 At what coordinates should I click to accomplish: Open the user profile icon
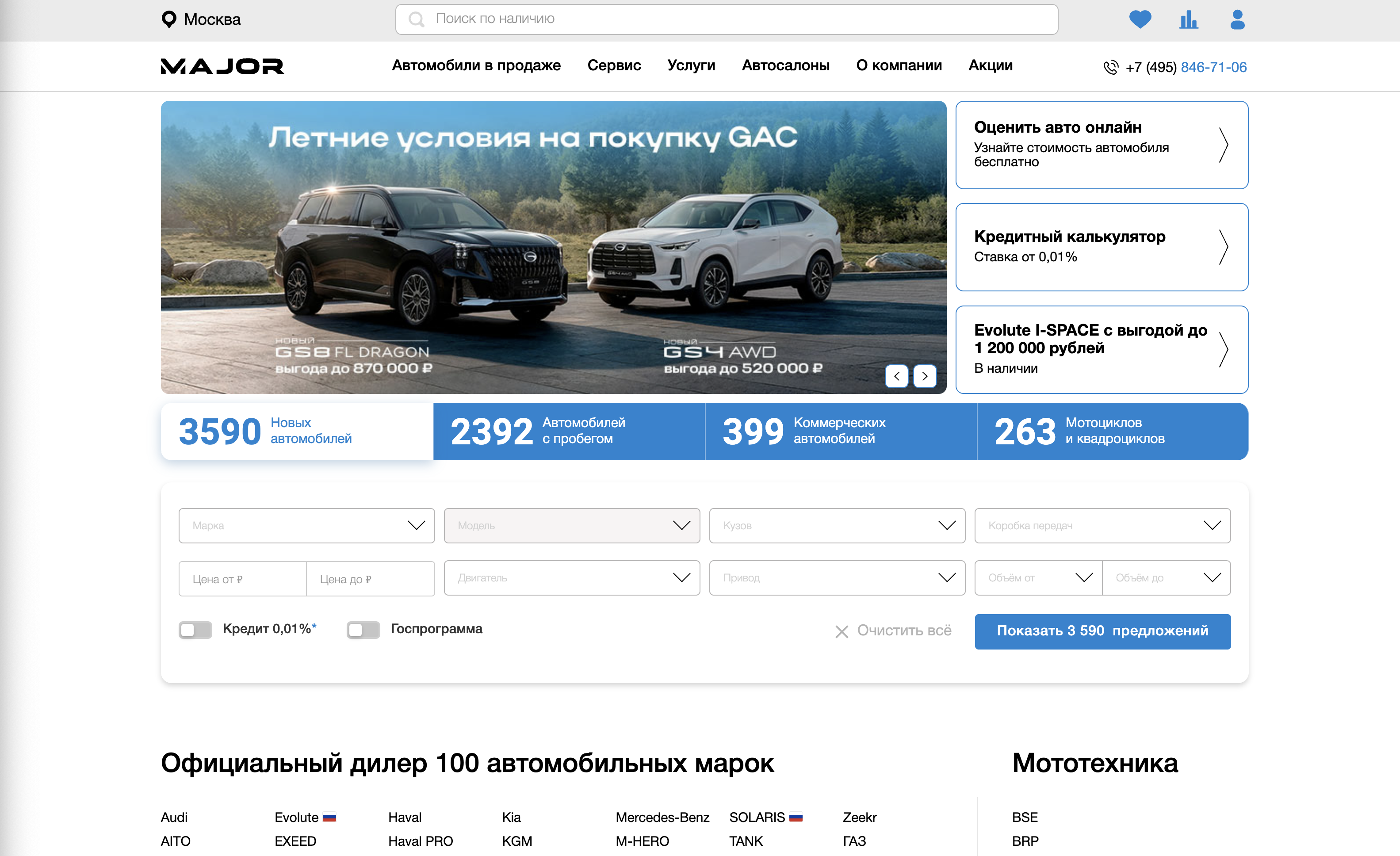[x=1237, y=19]
